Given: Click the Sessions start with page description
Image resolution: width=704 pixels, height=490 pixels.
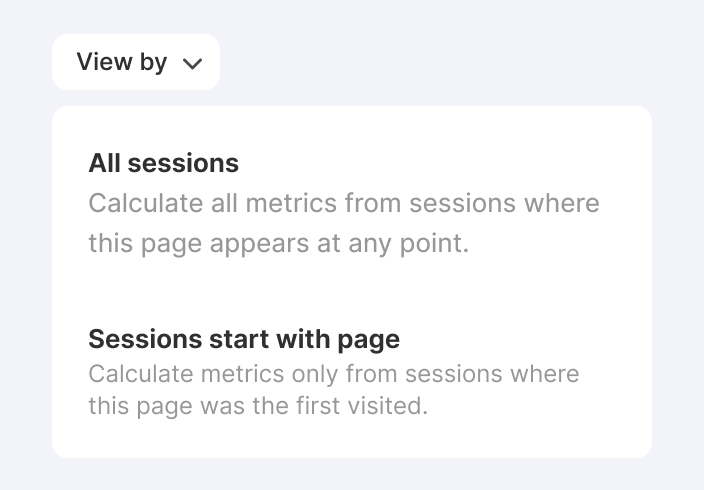Looking at the screenshot, I should (333, 391).
